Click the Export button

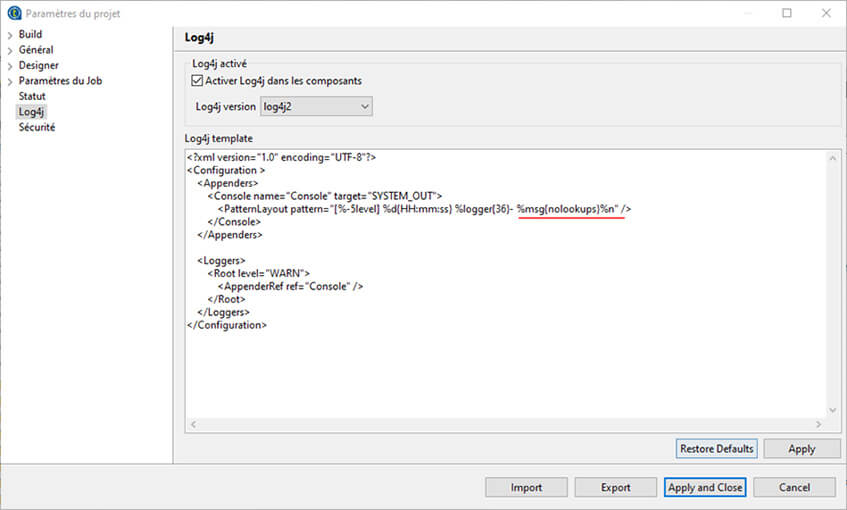(x=615, y=487)
